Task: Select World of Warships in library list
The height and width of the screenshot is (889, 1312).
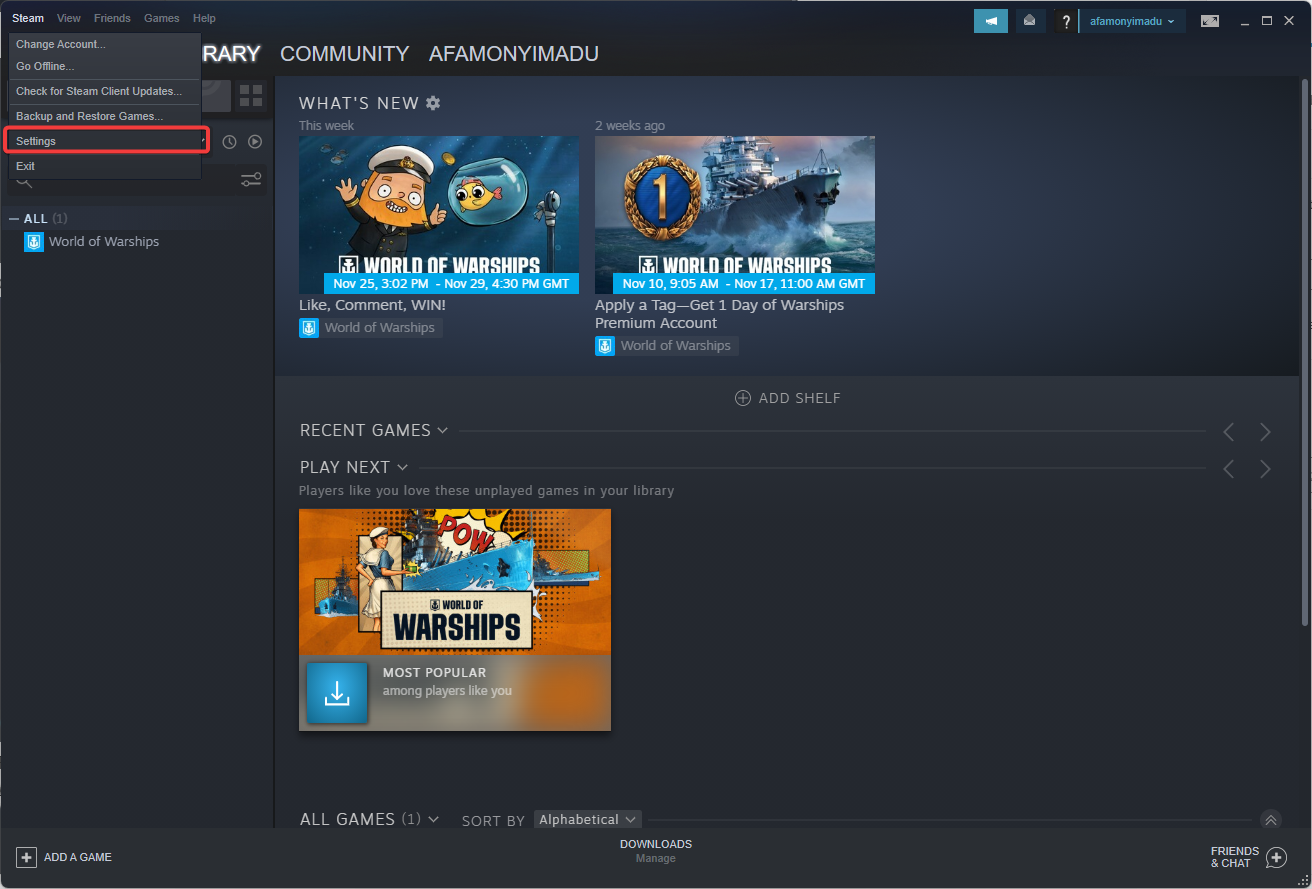Action: click(x=104, y=242)
